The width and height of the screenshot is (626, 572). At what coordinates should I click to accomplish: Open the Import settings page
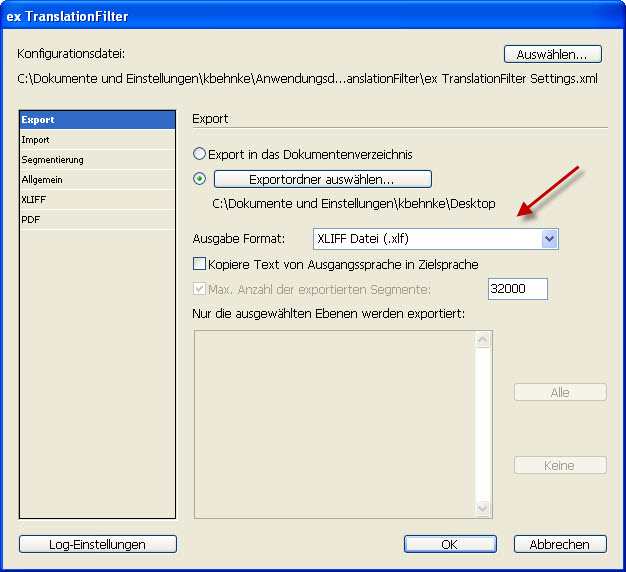[x=97, y=140]
